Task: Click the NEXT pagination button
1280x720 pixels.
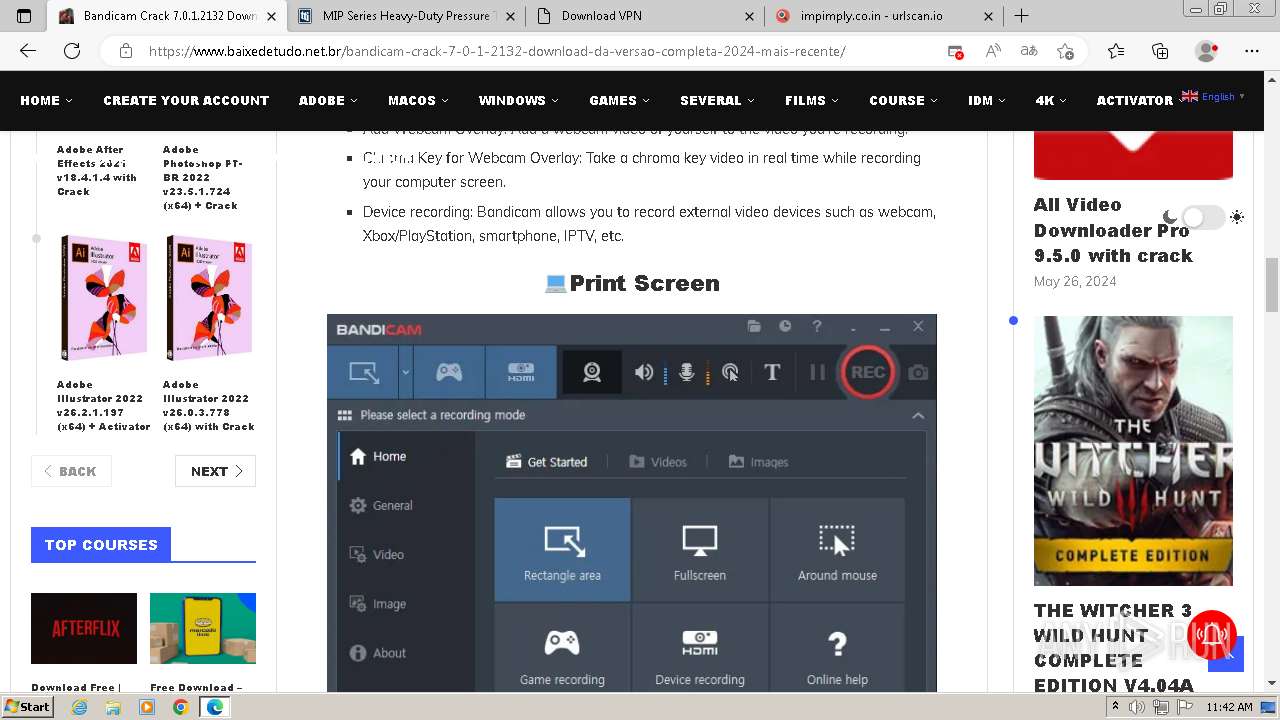Action: (215, 471)
